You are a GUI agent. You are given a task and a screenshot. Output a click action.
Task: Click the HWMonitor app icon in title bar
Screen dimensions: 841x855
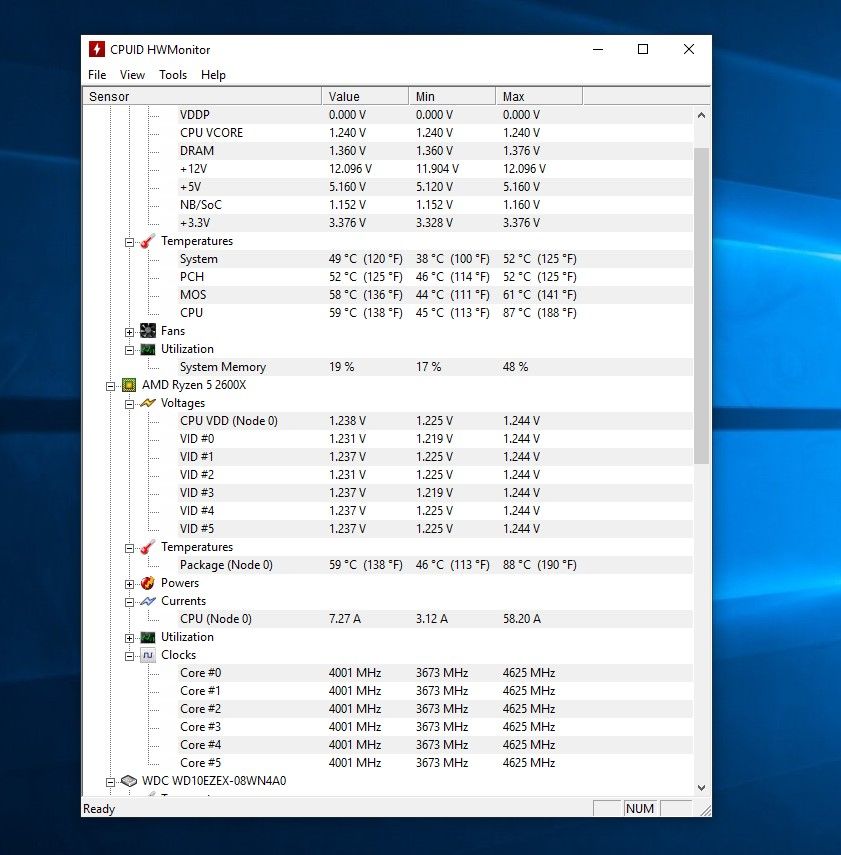pos(97,50)
